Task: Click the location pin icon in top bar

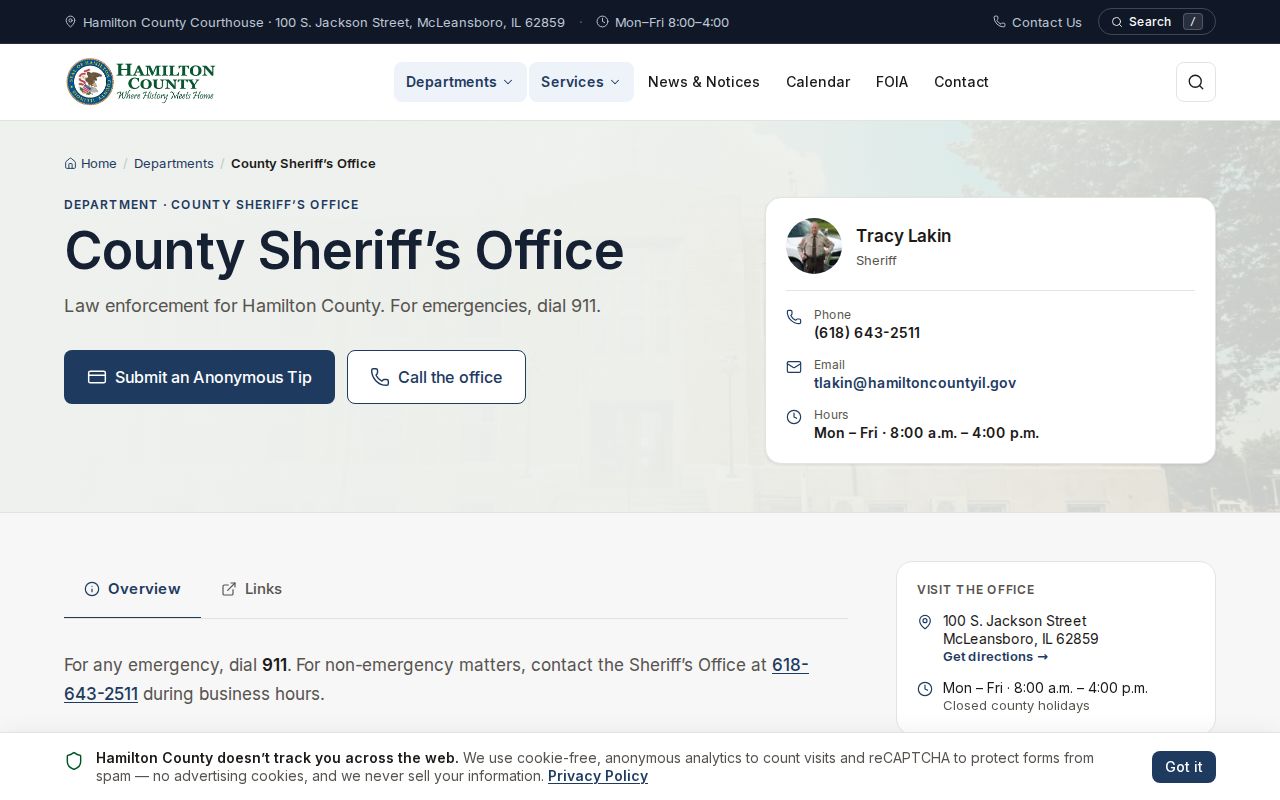Action: pyautogui.click(x=71, y=22)
